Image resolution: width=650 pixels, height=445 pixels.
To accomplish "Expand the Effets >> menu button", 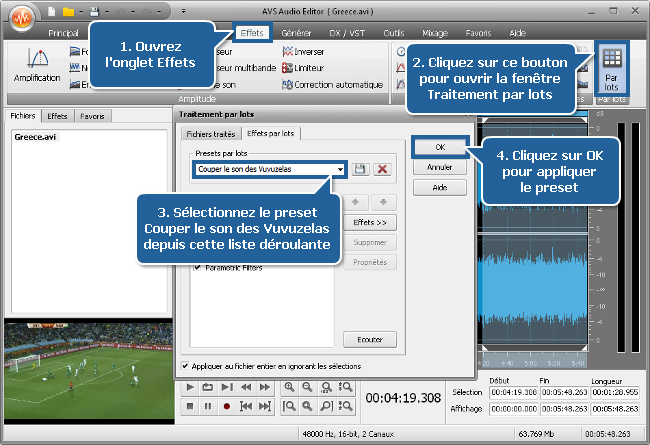I will tap(370, 222).
